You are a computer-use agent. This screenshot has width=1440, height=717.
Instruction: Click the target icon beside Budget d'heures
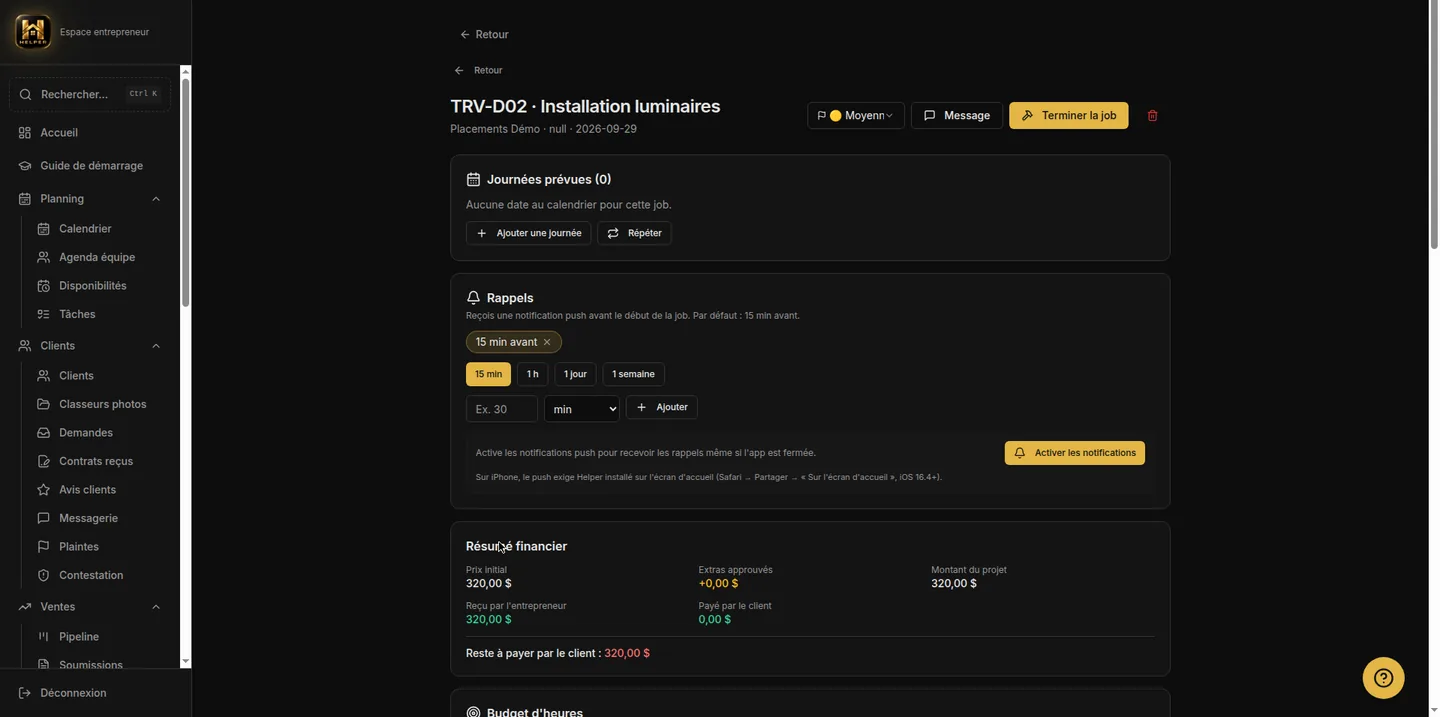point(473,713)
